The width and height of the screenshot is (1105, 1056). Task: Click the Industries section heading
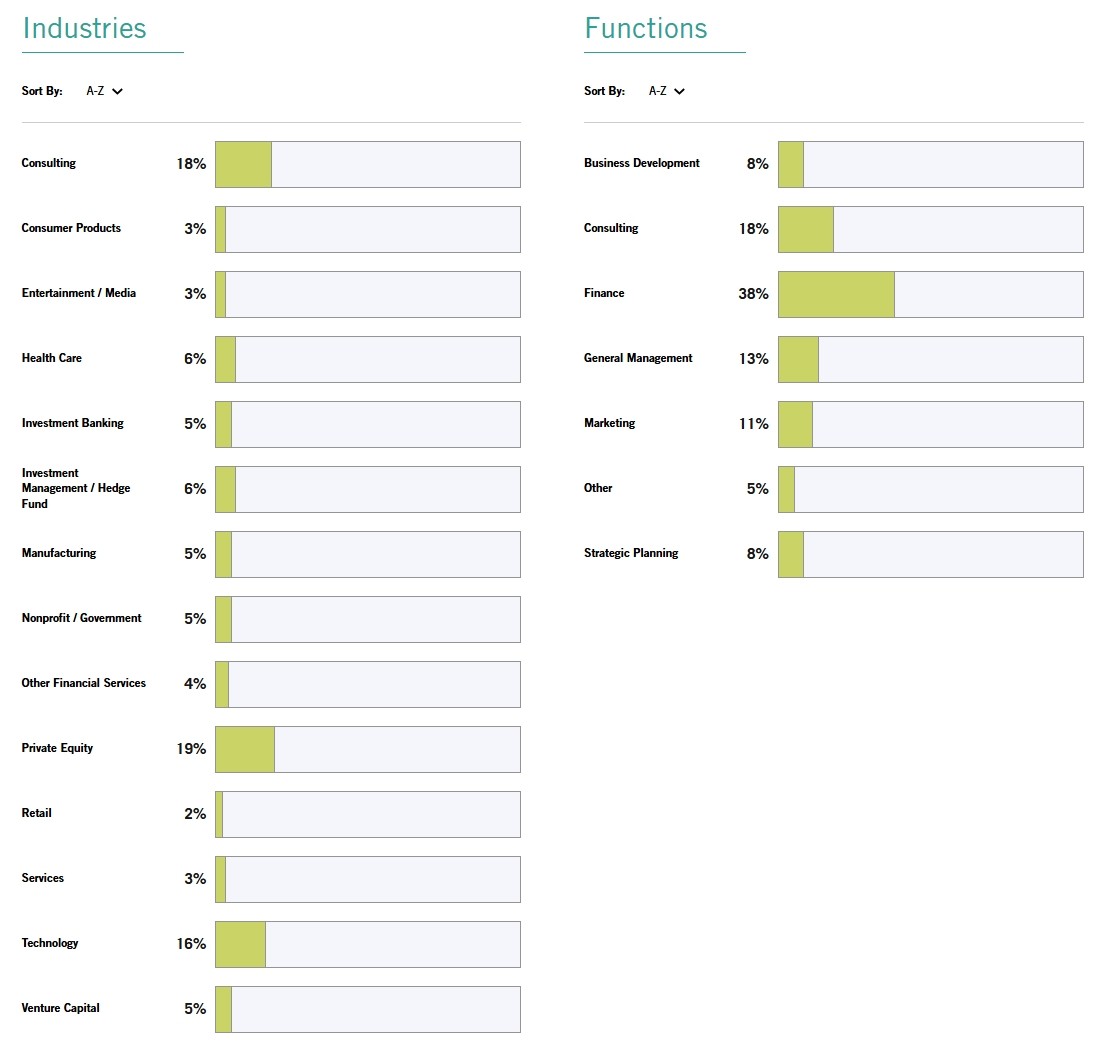tap(84, 28)
